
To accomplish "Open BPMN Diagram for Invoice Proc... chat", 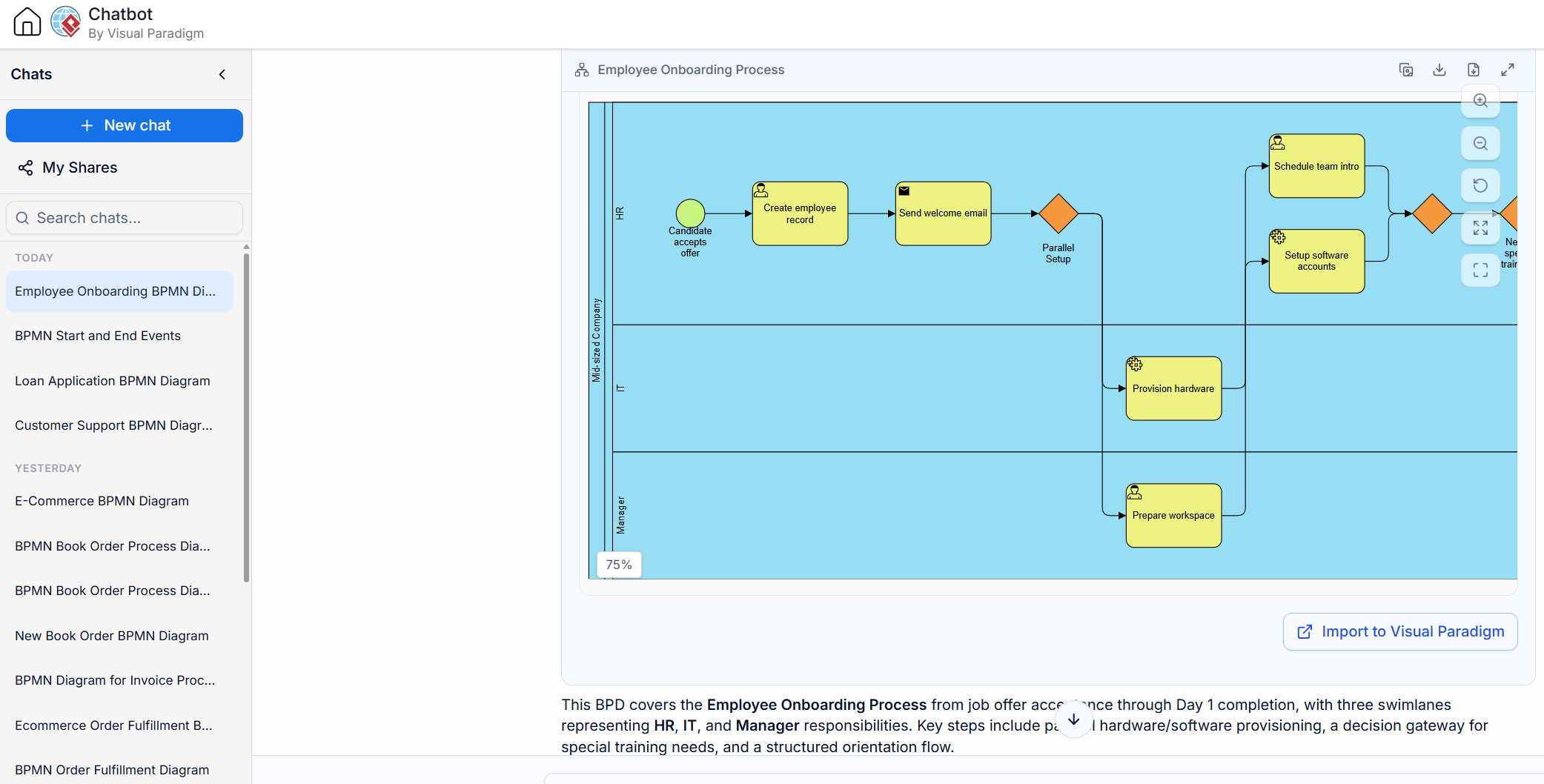I will pos(119,680).
